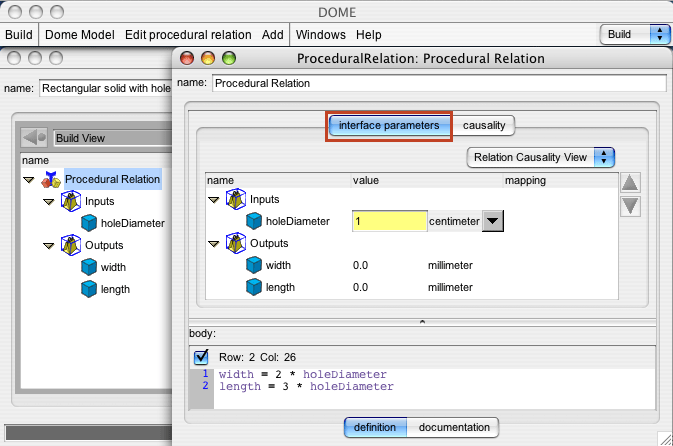Select 'width' label in Build View tree
673x446 pixels.
(x=113, y=267)
